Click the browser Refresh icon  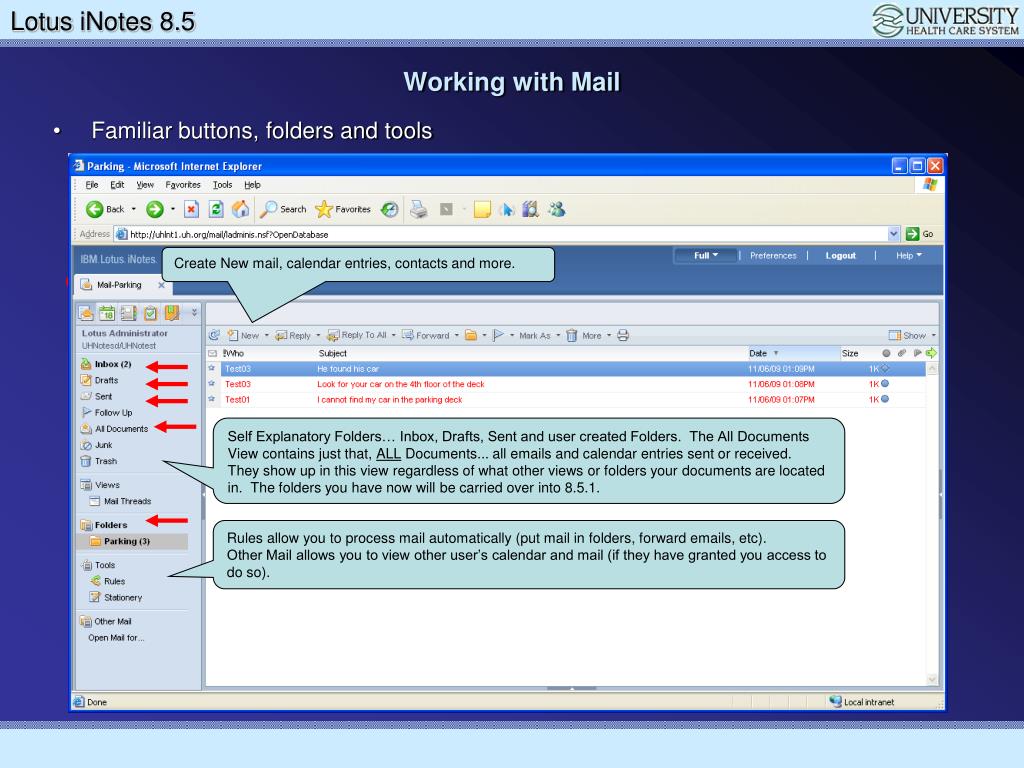point(216,209)
